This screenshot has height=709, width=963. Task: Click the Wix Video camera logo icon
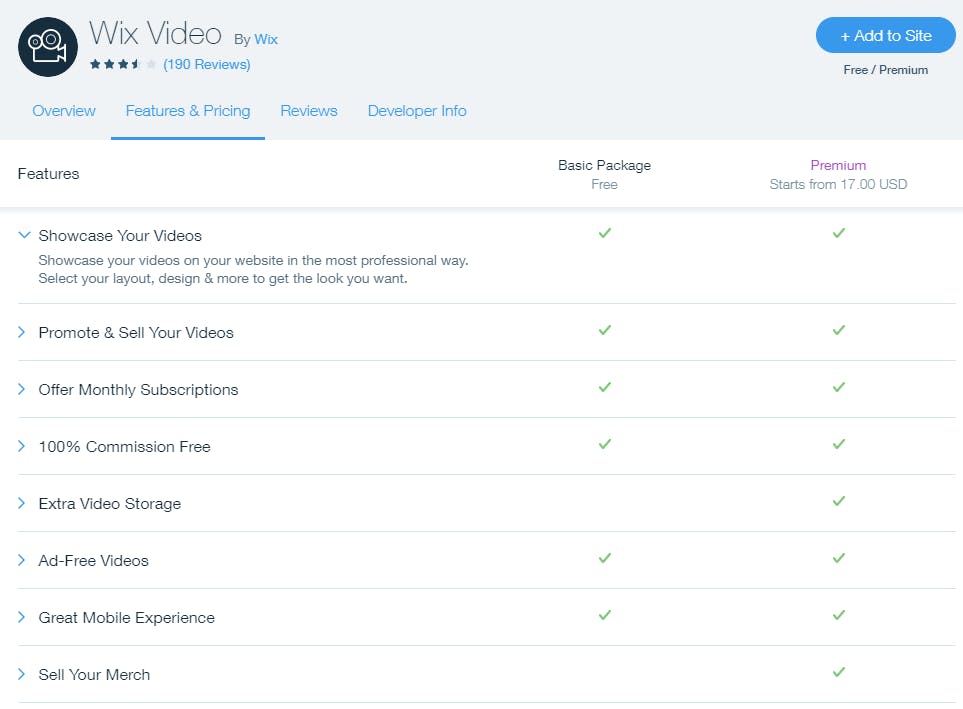48,47
